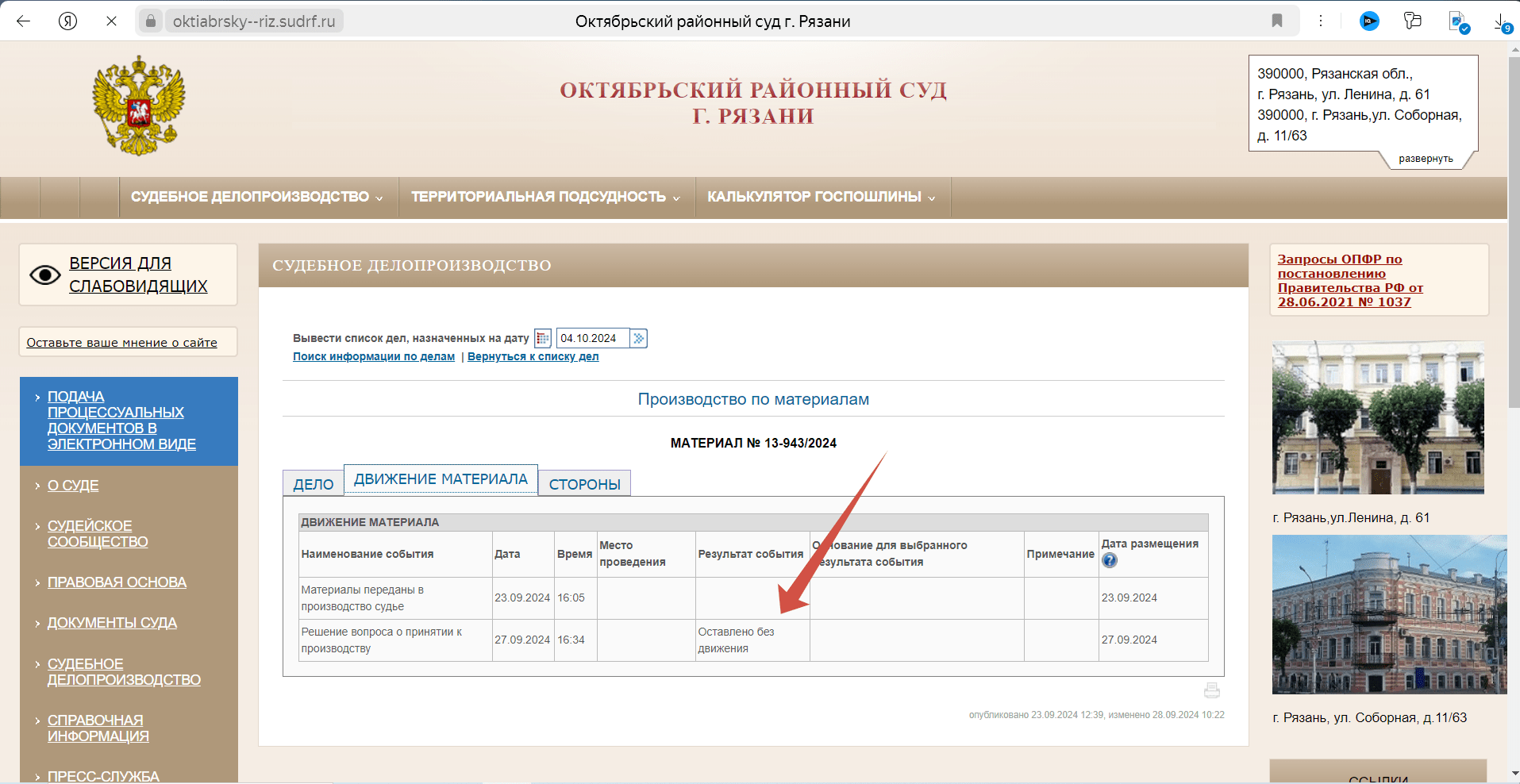This screenshot has height=784, width=1520.
Task: Switch to the СТОРОНЫ tab
Action: coord(583,484)
